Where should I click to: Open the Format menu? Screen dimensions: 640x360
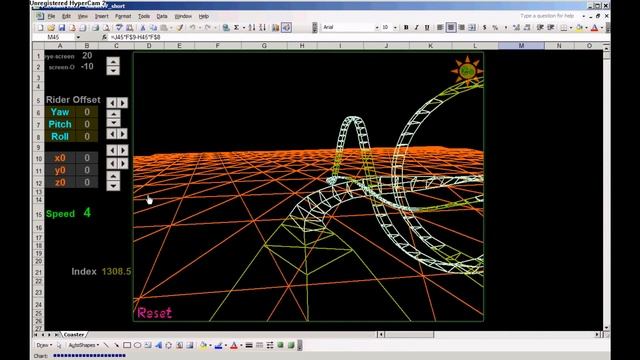pos(123,16)
